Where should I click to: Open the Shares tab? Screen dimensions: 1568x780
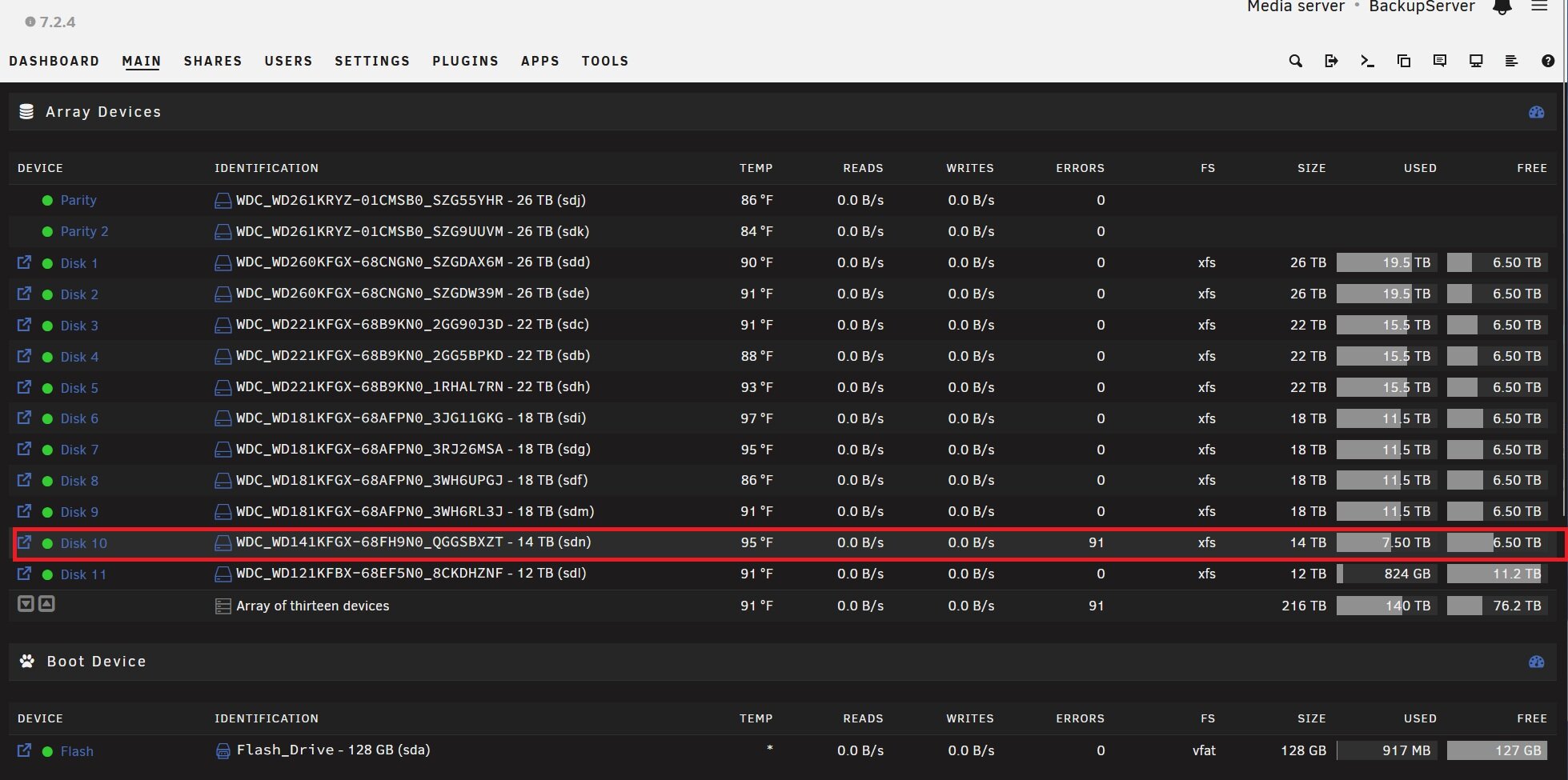click(213, 61)
